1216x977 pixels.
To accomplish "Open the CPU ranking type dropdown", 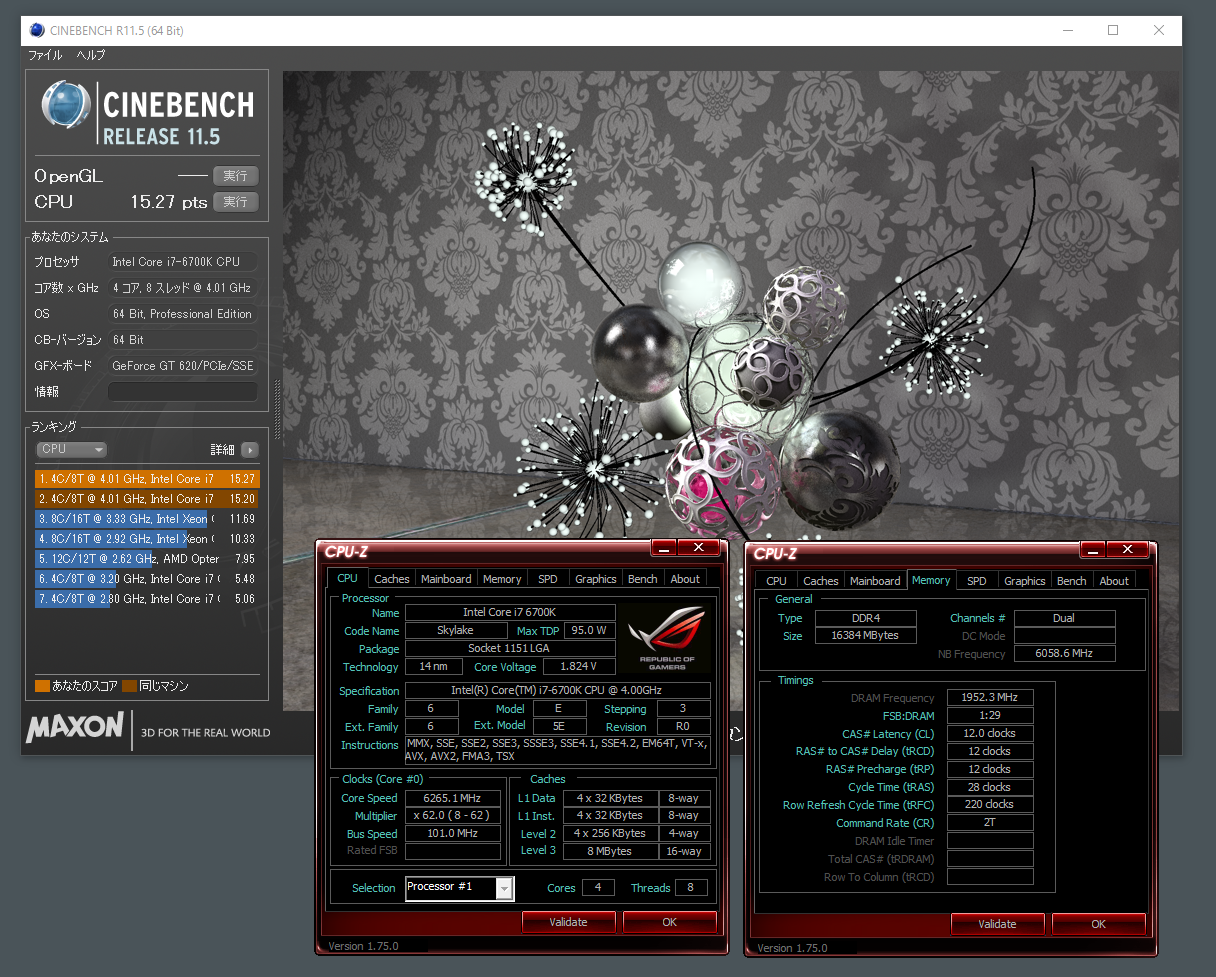I will tap(71, 450).
